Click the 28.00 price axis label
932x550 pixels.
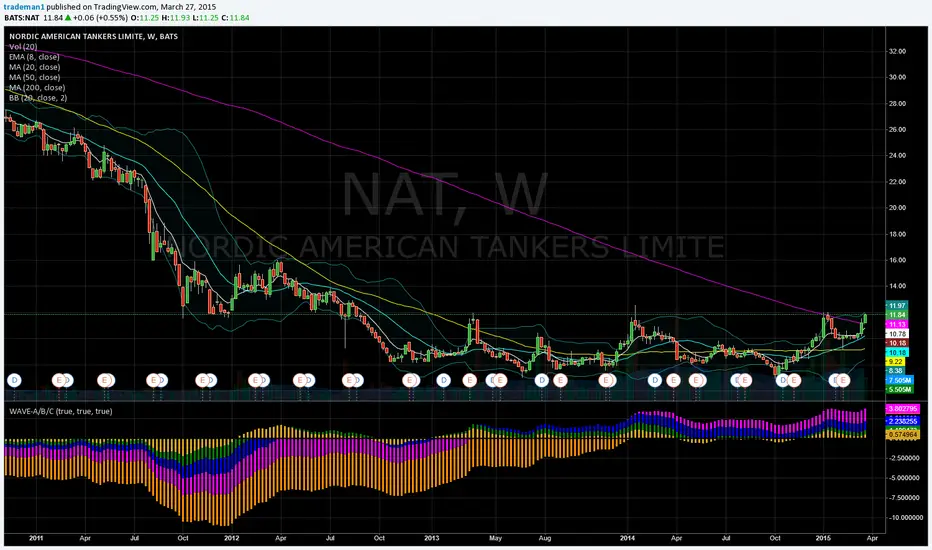tap(897, 103)
